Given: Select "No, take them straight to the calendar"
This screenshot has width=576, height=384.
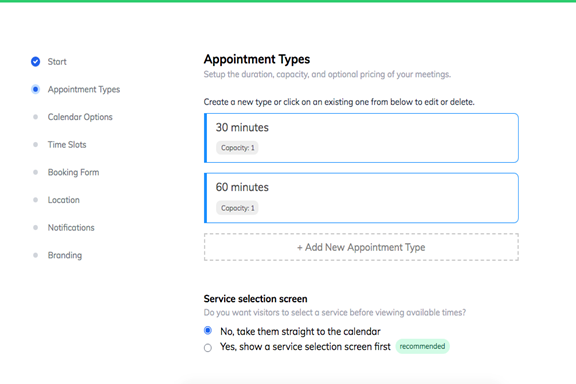Looking at the screenshot, I should pyautogui.click(x=208, y=331).
